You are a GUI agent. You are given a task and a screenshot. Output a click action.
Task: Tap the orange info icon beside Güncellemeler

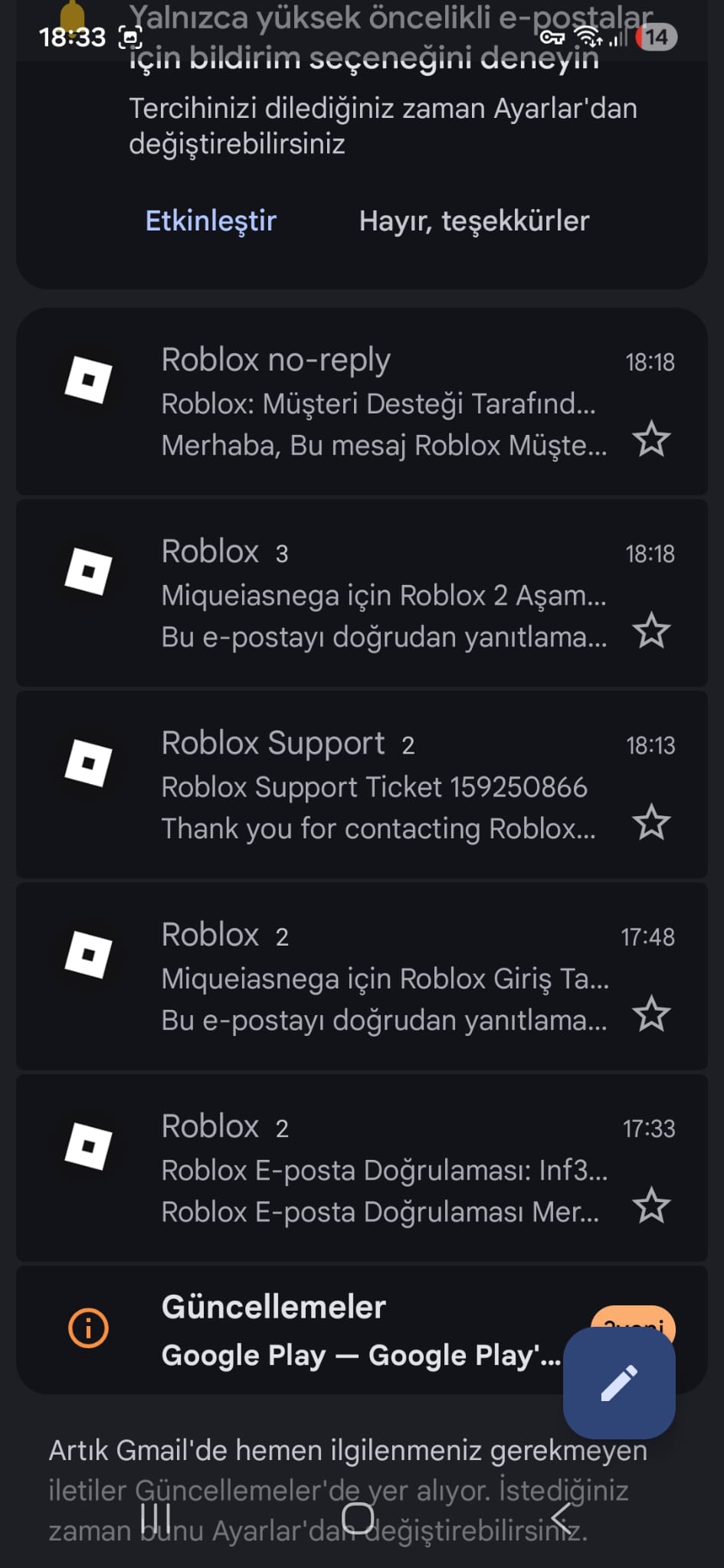(88, 1328)
